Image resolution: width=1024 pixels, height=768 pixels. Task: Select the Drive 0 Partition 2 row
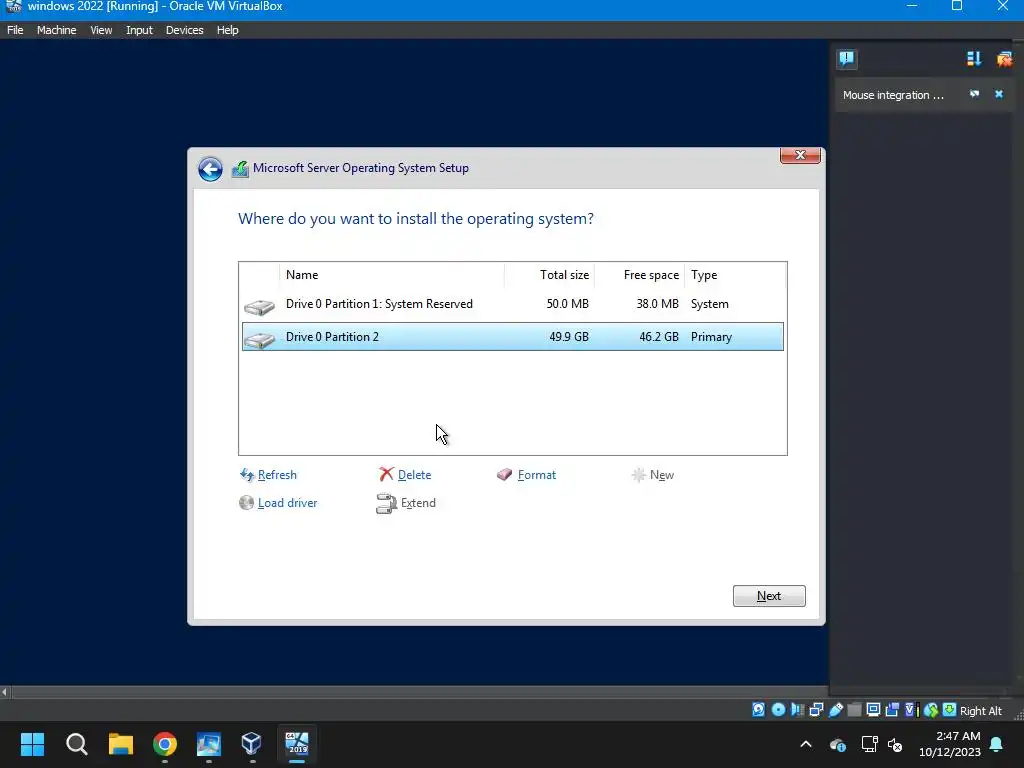pos(513,336)
